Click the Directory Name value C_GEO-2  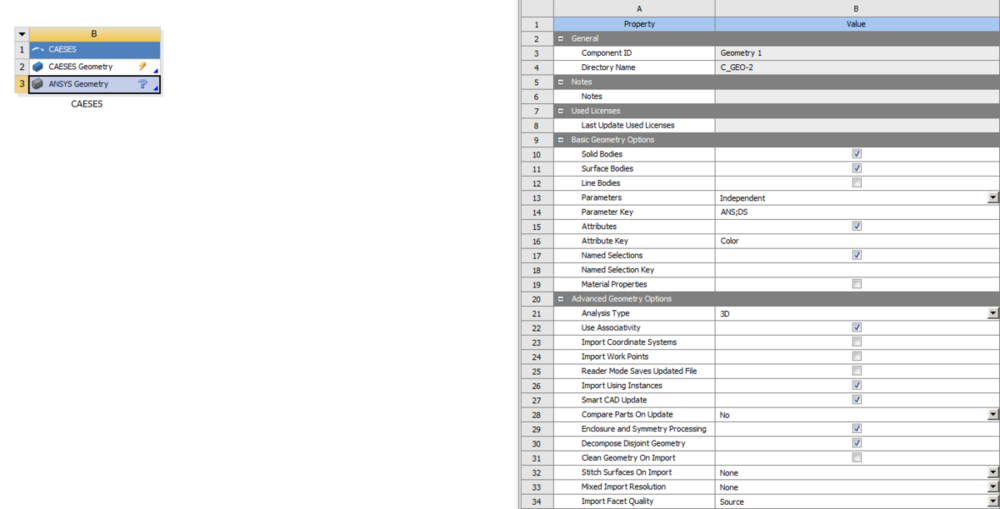pyautogui.click(x=857, y=68)
